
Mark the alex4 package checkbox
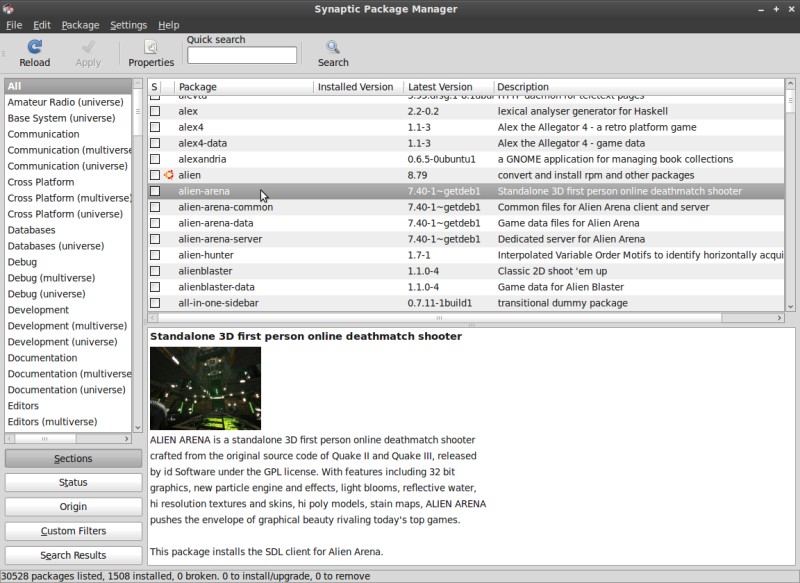point(155,127)
